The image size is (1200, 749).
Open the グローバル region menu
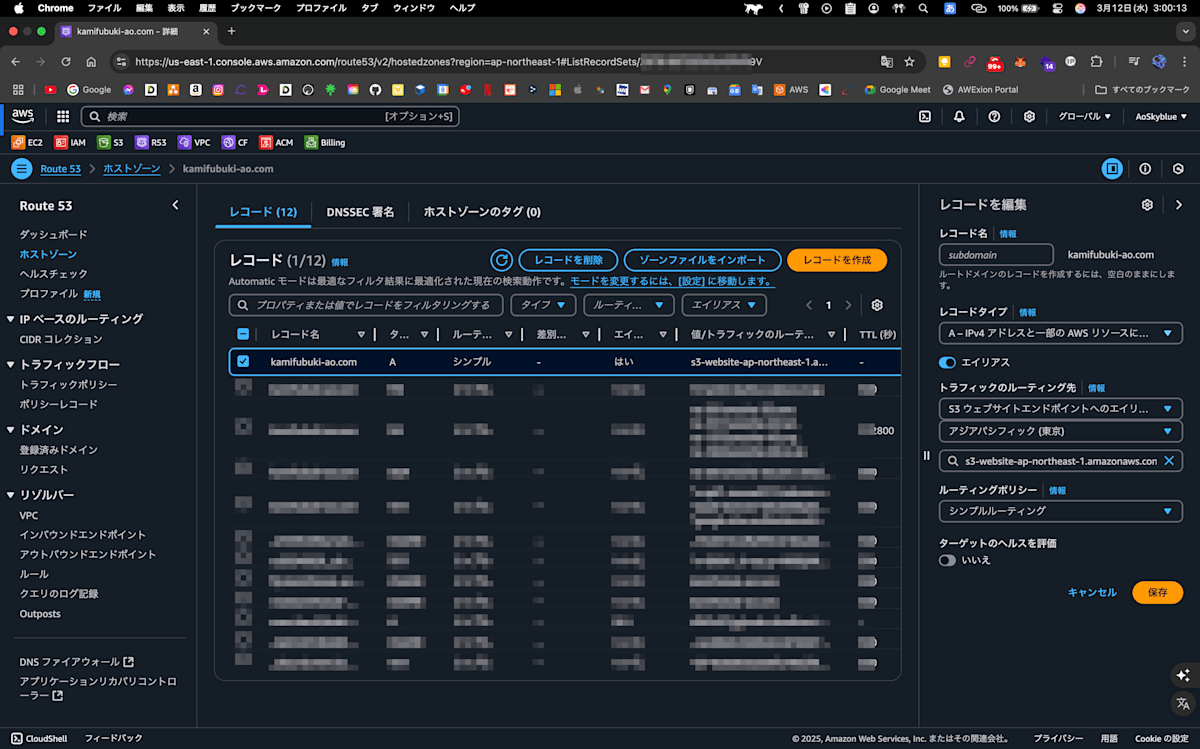(1085, 116)
